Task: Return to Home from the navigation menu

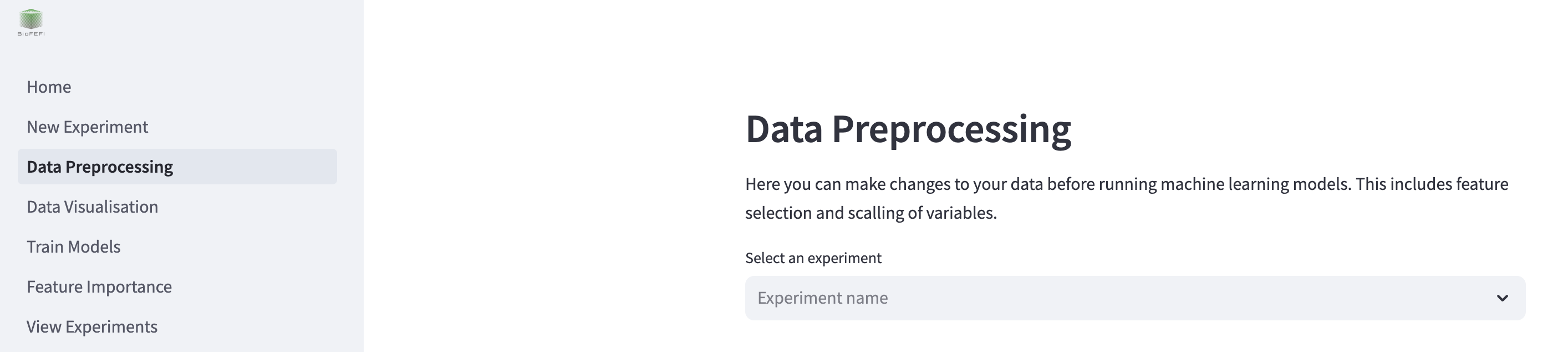Action: tap(49, 87)
